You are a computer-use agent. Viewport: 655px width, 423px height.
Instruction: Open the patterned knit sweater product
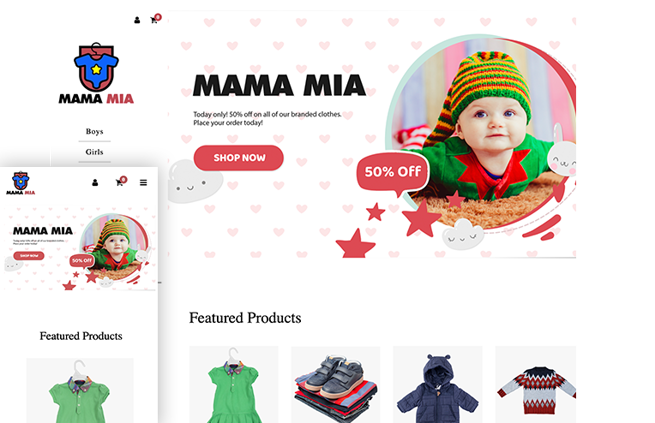(536, 384)
